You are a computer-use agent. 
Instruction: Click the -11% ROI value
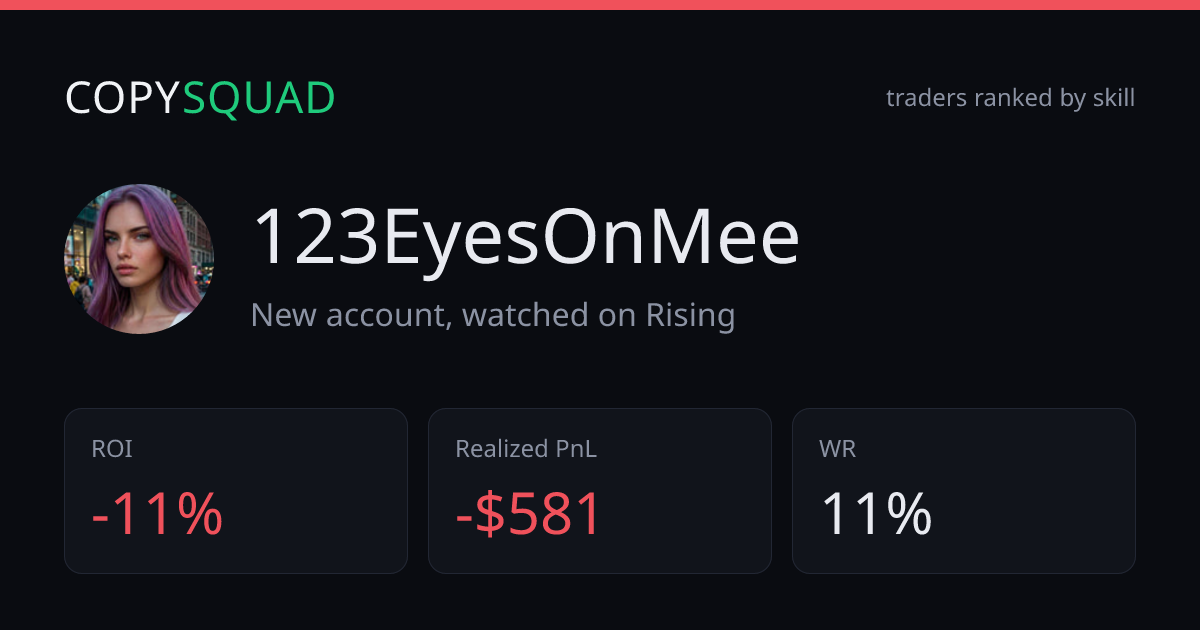[x=157, y=514]
